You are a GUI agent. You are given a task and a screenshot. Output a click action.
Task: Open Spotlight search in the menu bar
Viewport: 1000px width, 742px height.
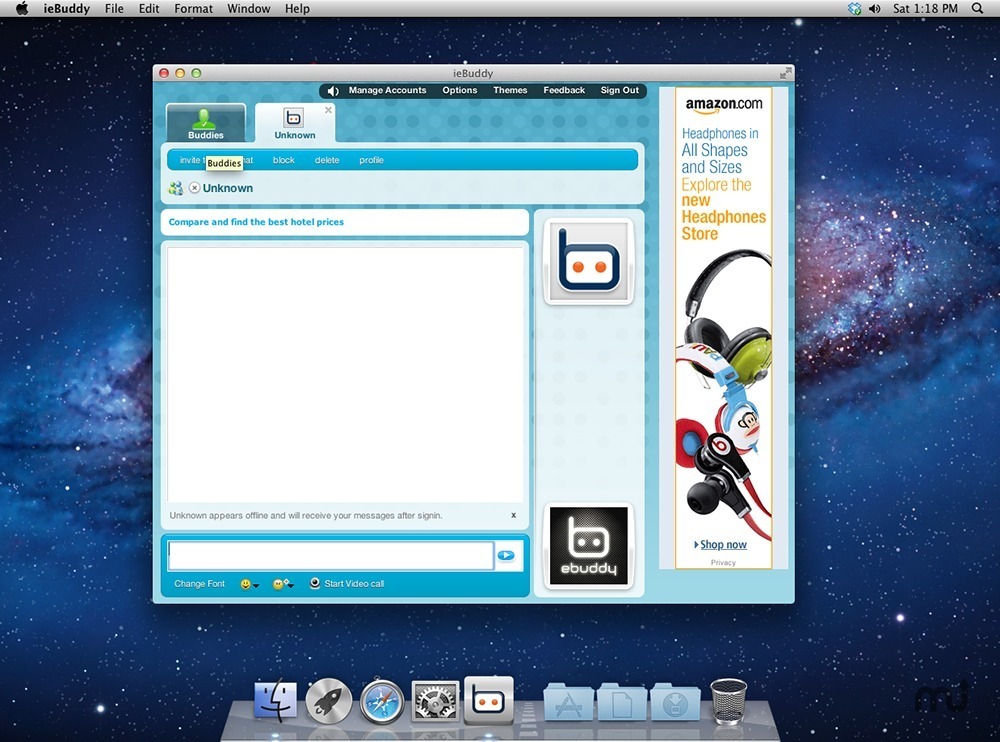coord(977,8)
